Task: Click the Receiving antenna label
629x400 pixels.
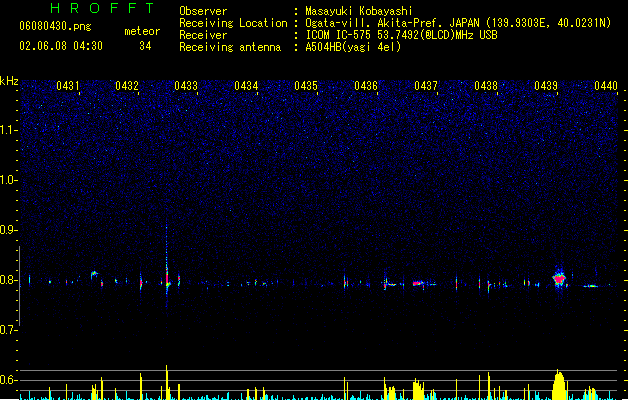Action: click(230, 47)
